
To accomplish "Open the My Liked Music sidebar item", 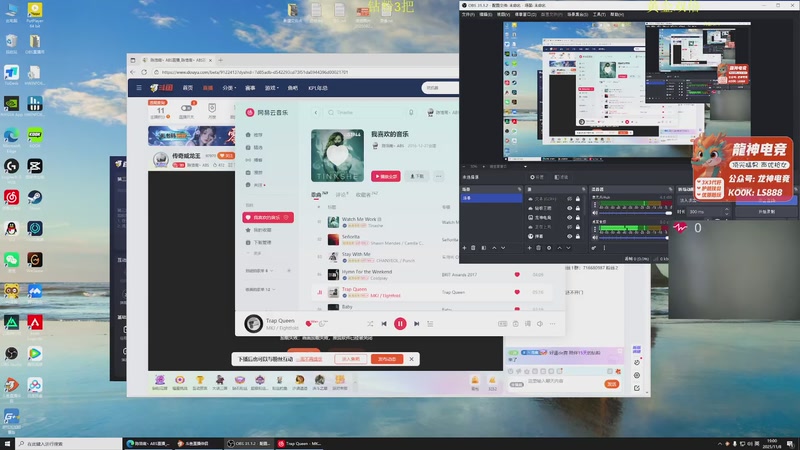I will pyautogui.click(x=268, y=217).
